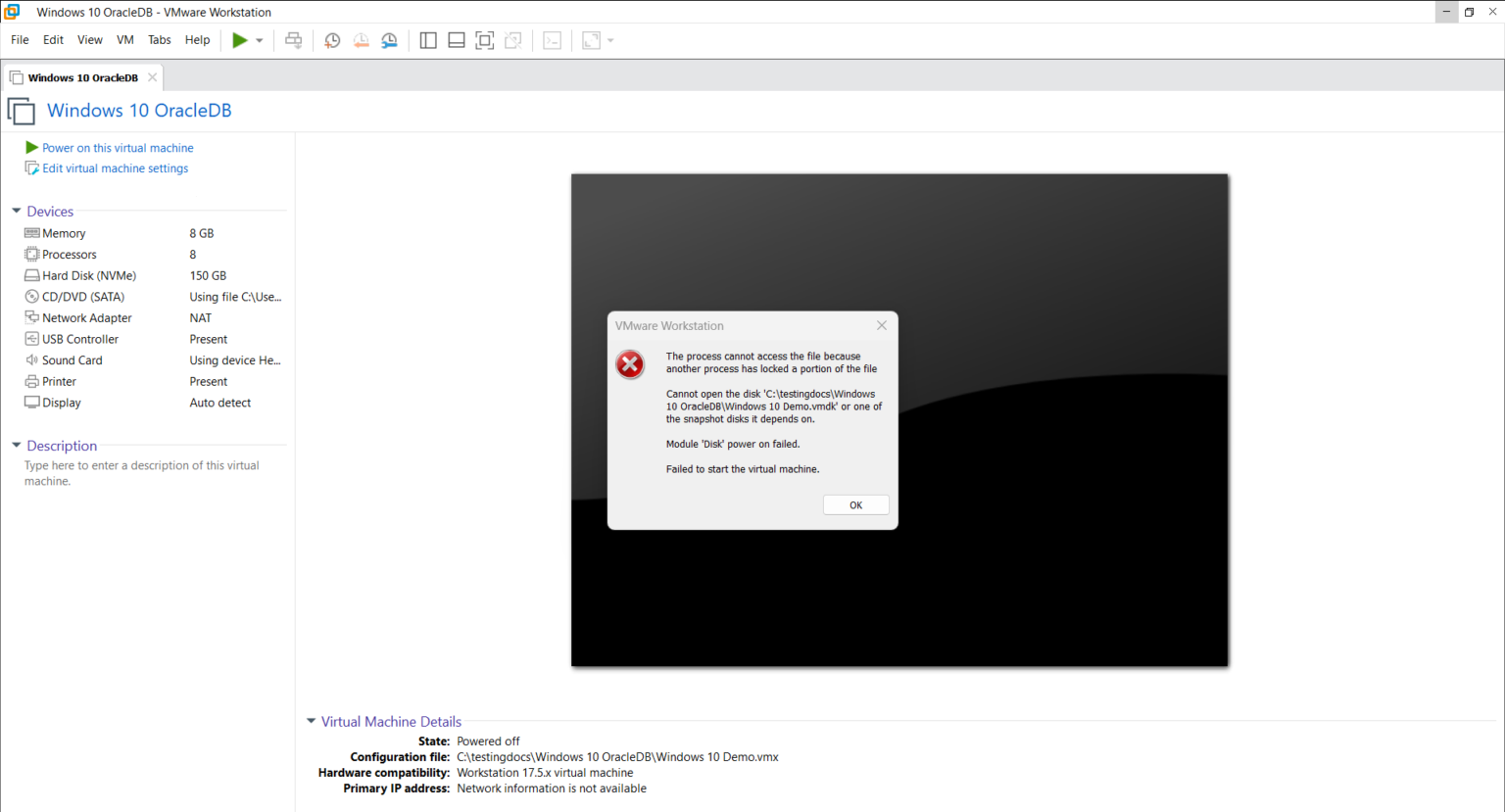Screen dimensions: 1505x812
Task: Collapse the Virtual Machine Details section
Action: click(x=312, y=721)
